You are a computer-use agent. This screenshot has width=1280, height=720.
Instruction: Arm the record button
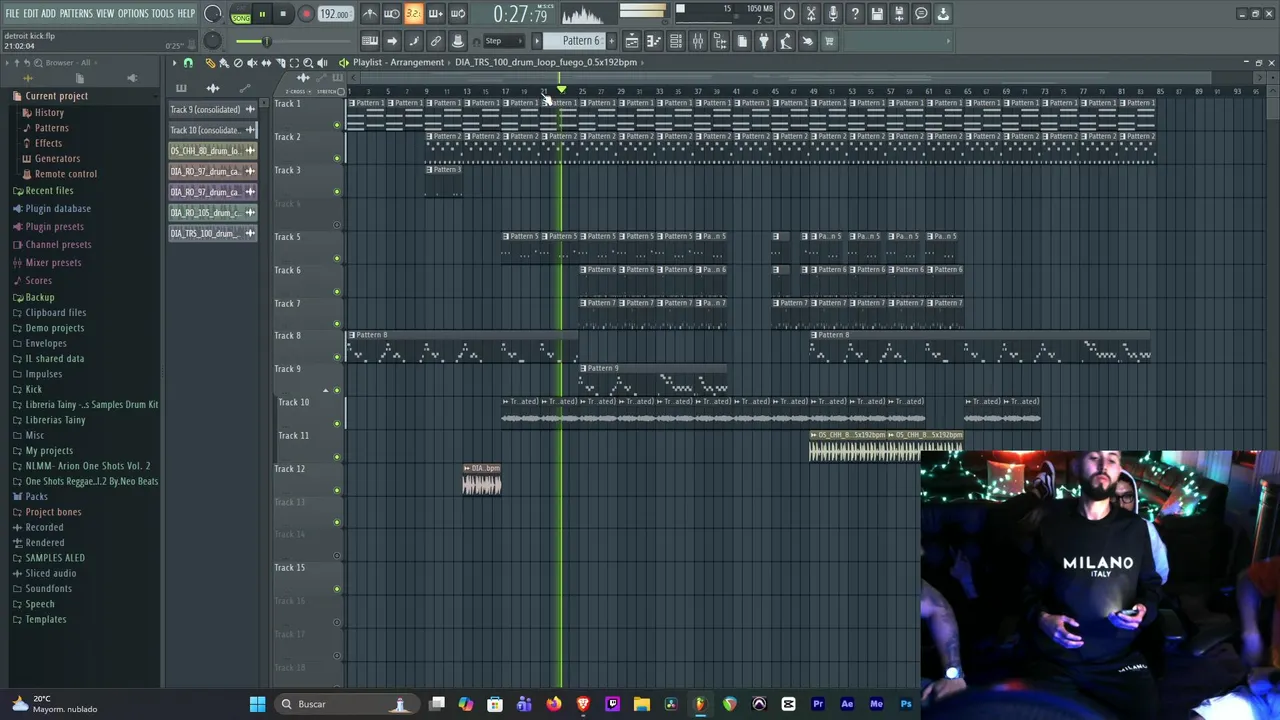click(x=306, y=14)
